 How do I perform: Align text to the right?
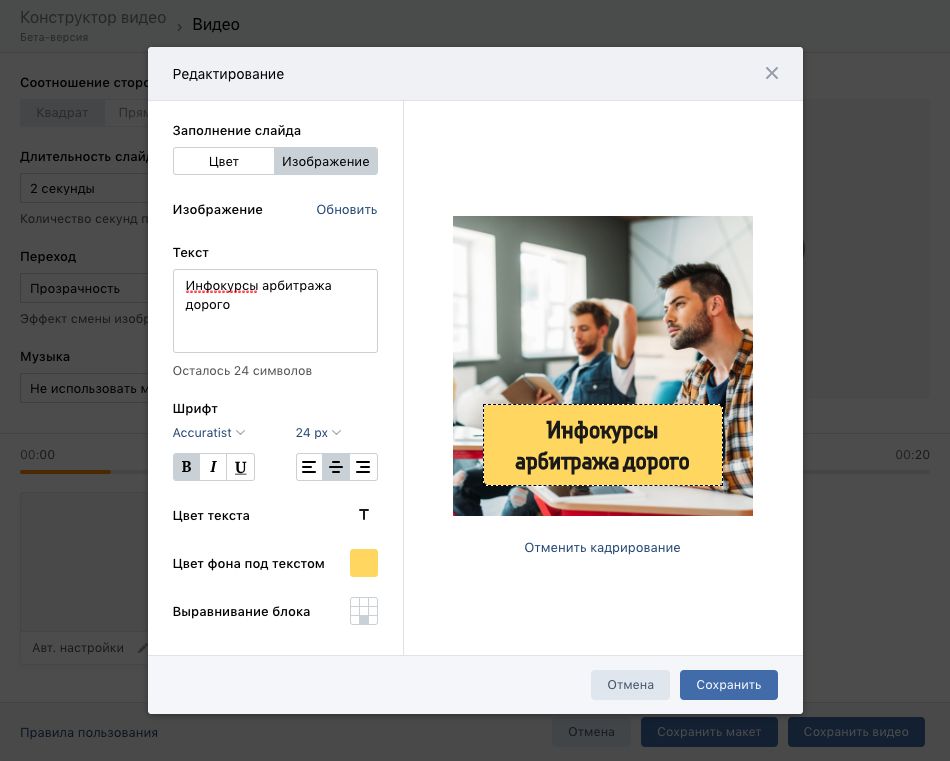(x=363, y=466)
